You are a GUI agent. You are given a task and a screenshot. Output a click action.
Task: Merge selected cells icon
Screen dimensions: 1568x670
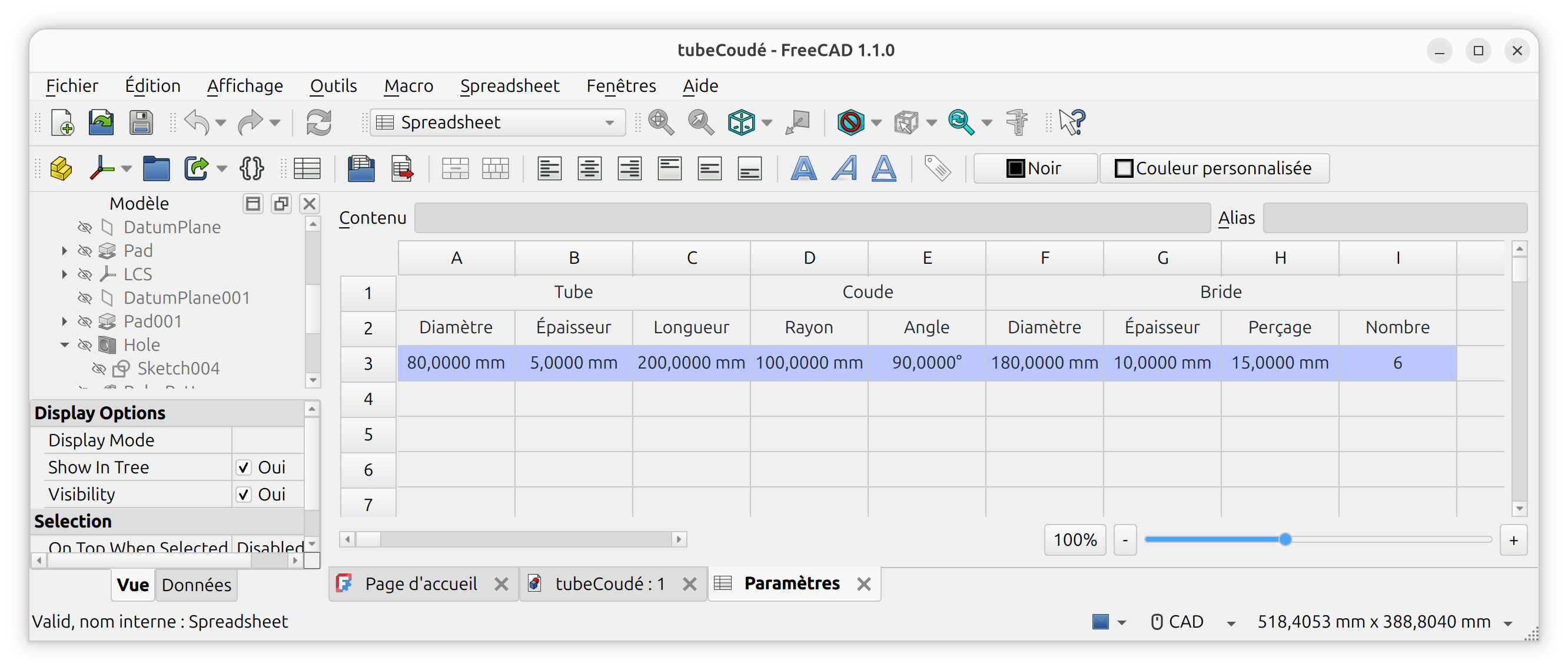tap(456, 169)
